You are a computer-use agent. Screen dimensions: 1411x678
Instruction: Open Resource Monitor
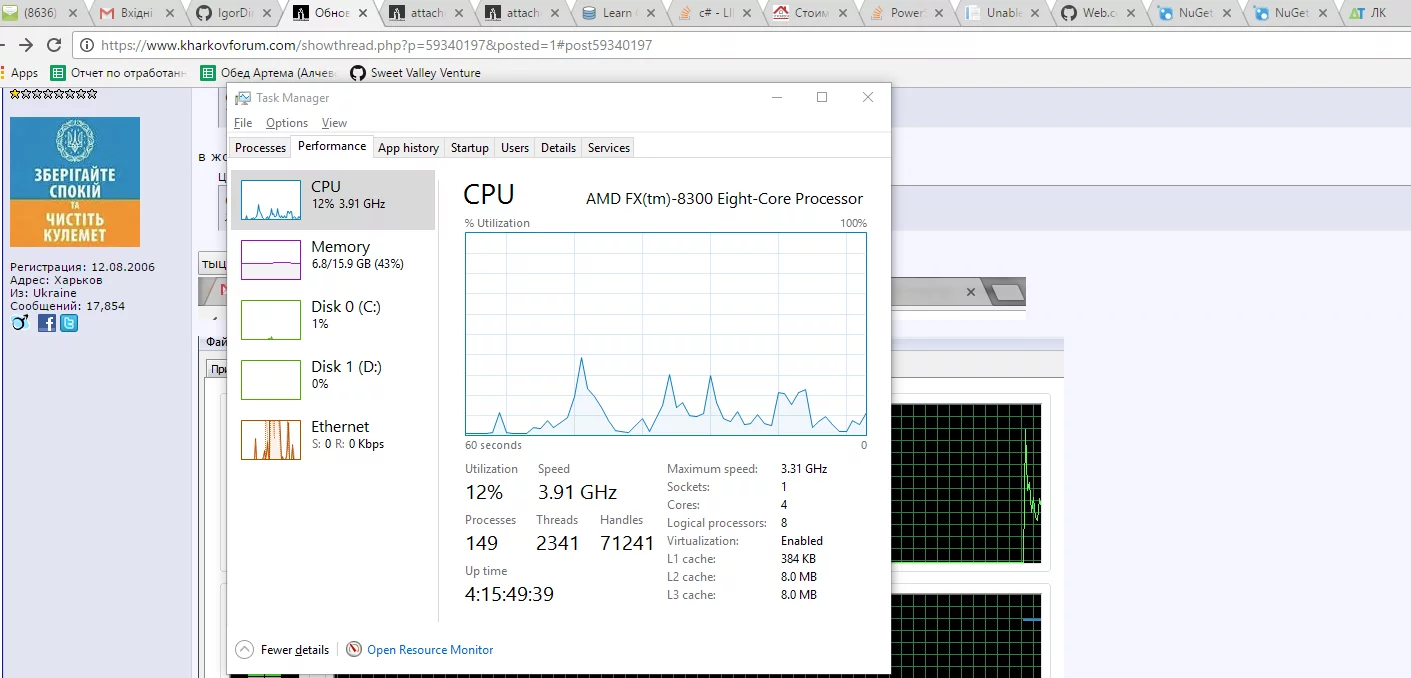pos(429,649)
